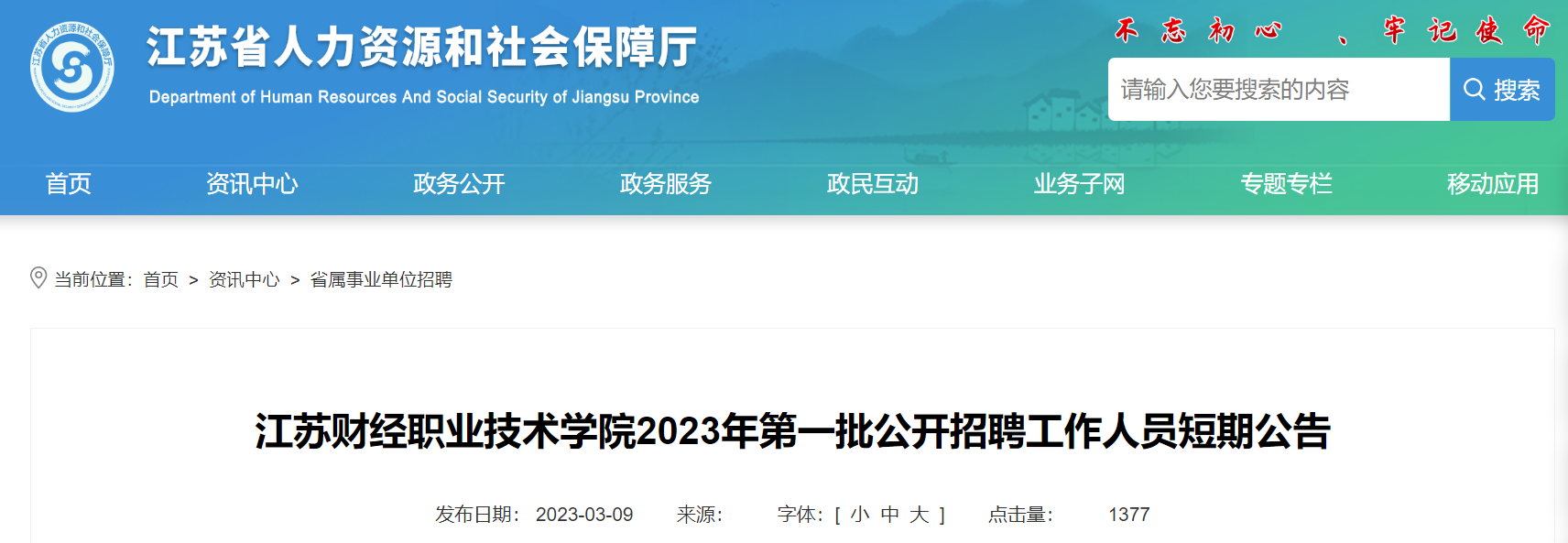The image size is (1568, 543).
Task: Open the 资讯中心 navigation menu item
Action: pyautogui.click(x=253, y=184)
